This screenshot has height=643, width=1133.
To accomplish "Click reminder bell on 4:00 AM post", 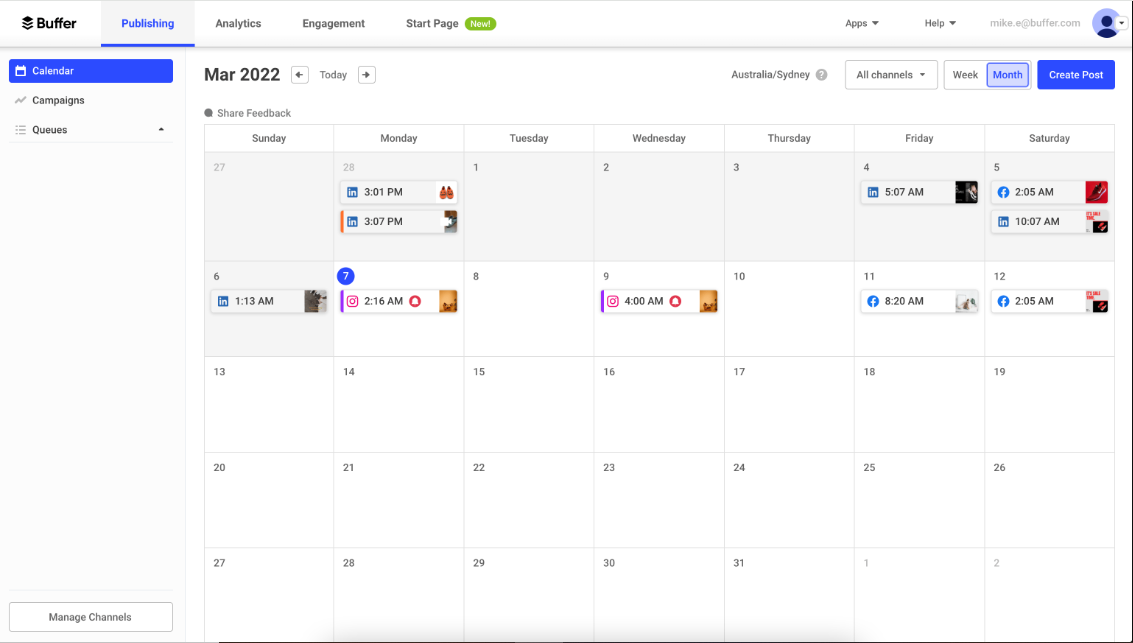I will coord(675,301).
